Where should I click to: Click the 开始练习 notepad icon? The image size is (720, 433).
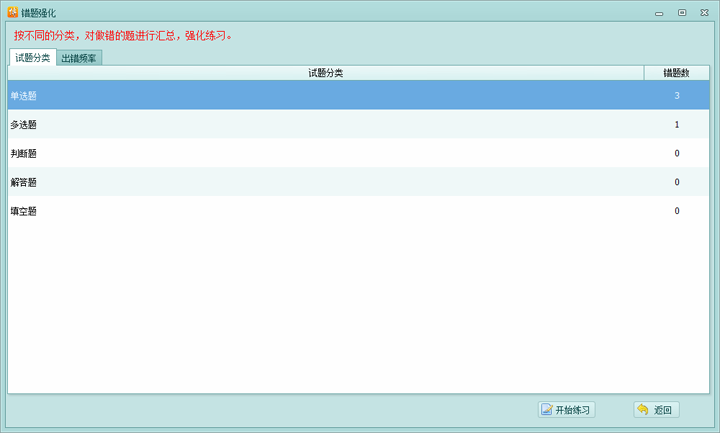pos(547,410)
